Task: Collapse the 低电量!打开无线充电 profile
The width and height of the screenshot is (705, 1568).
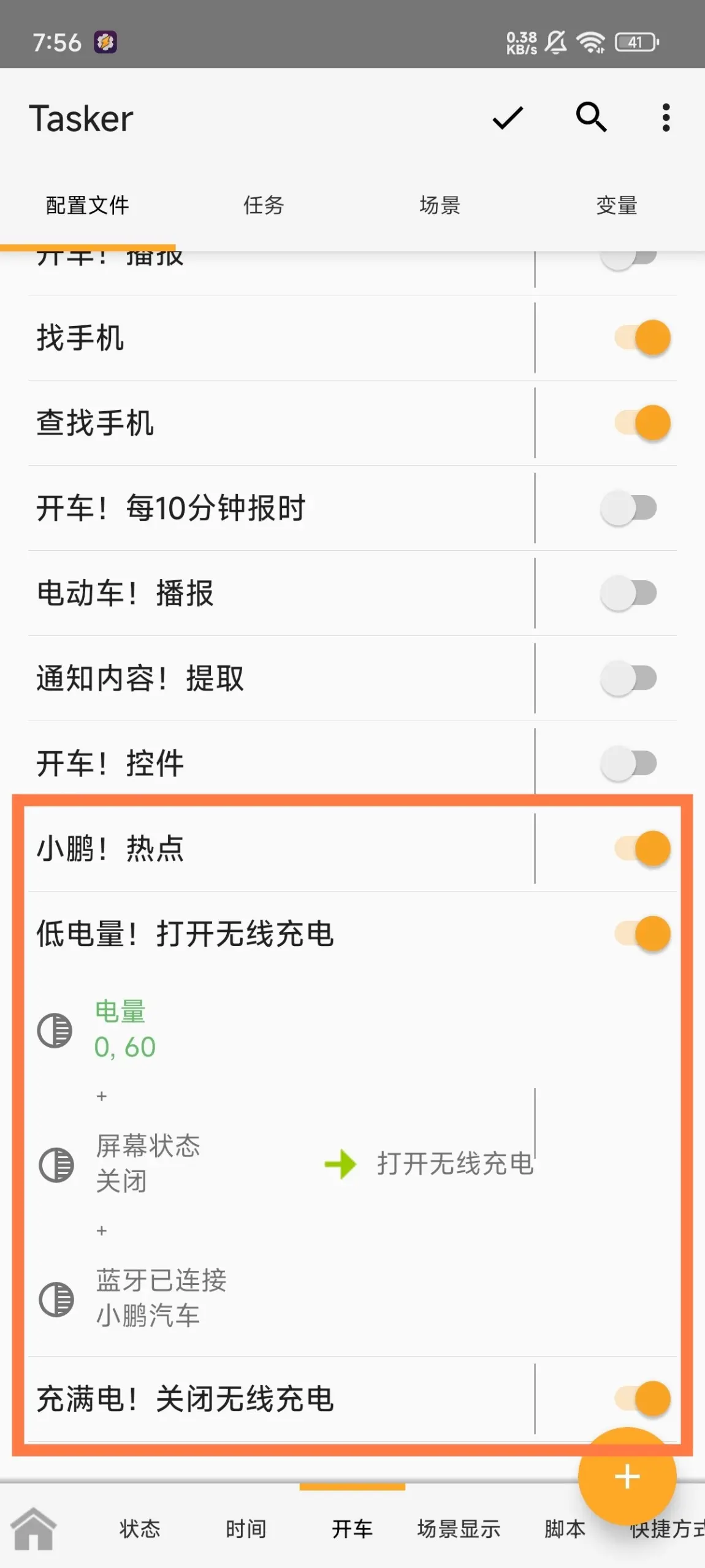Action: click(184, 934)
